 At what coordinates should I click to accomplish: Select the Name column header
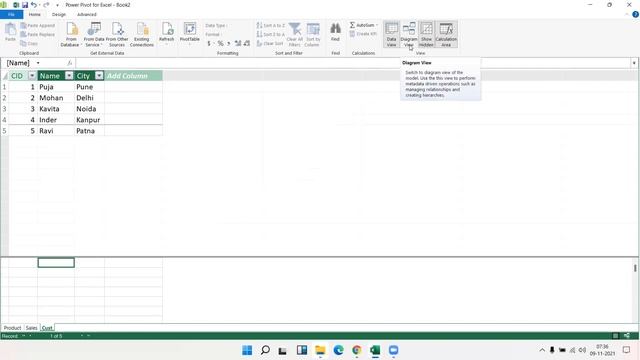50,76
